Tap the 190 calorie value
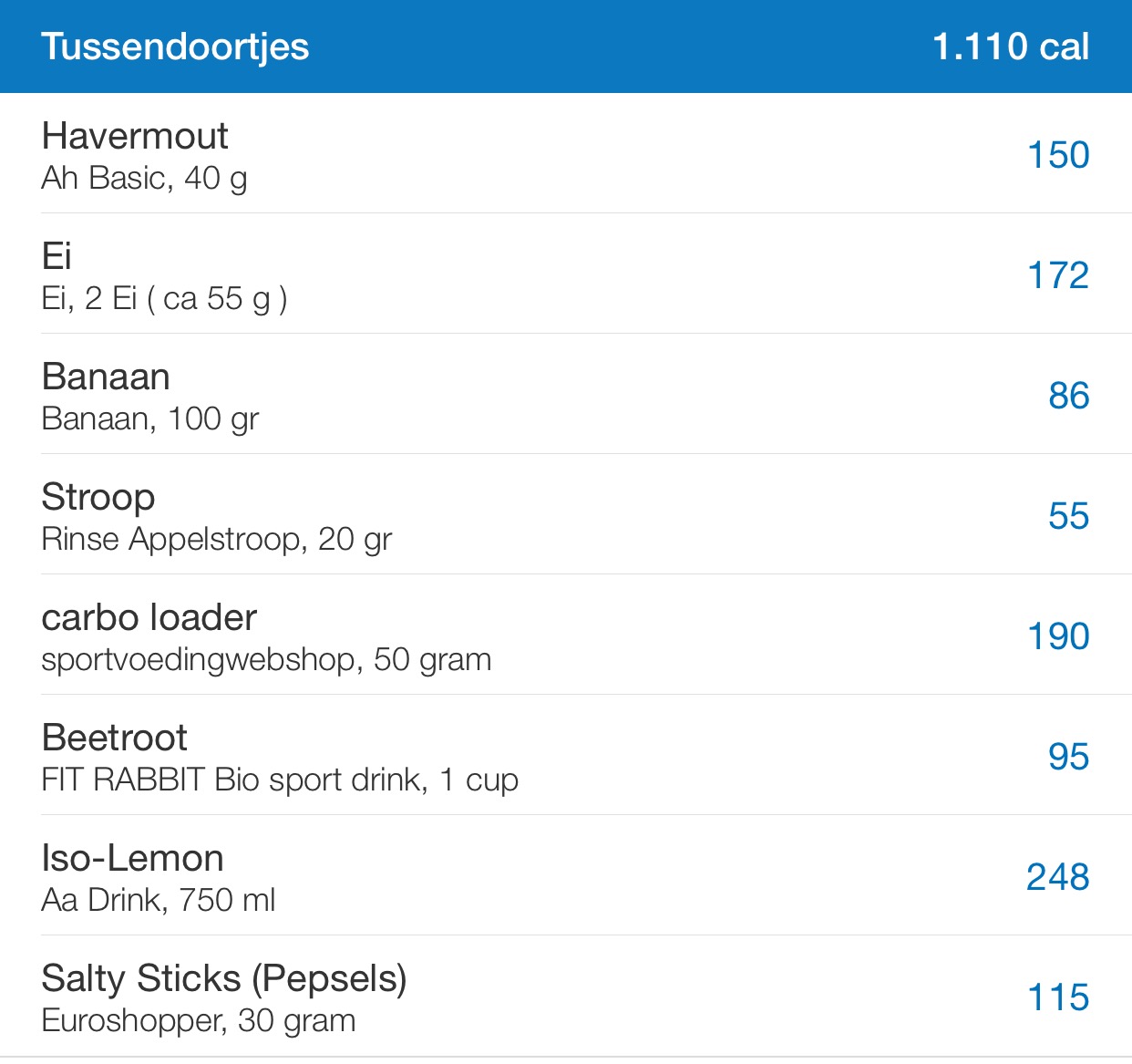Image resolution: width=1132 pixels, height=1064 pixels. (x=1057, y=636)
